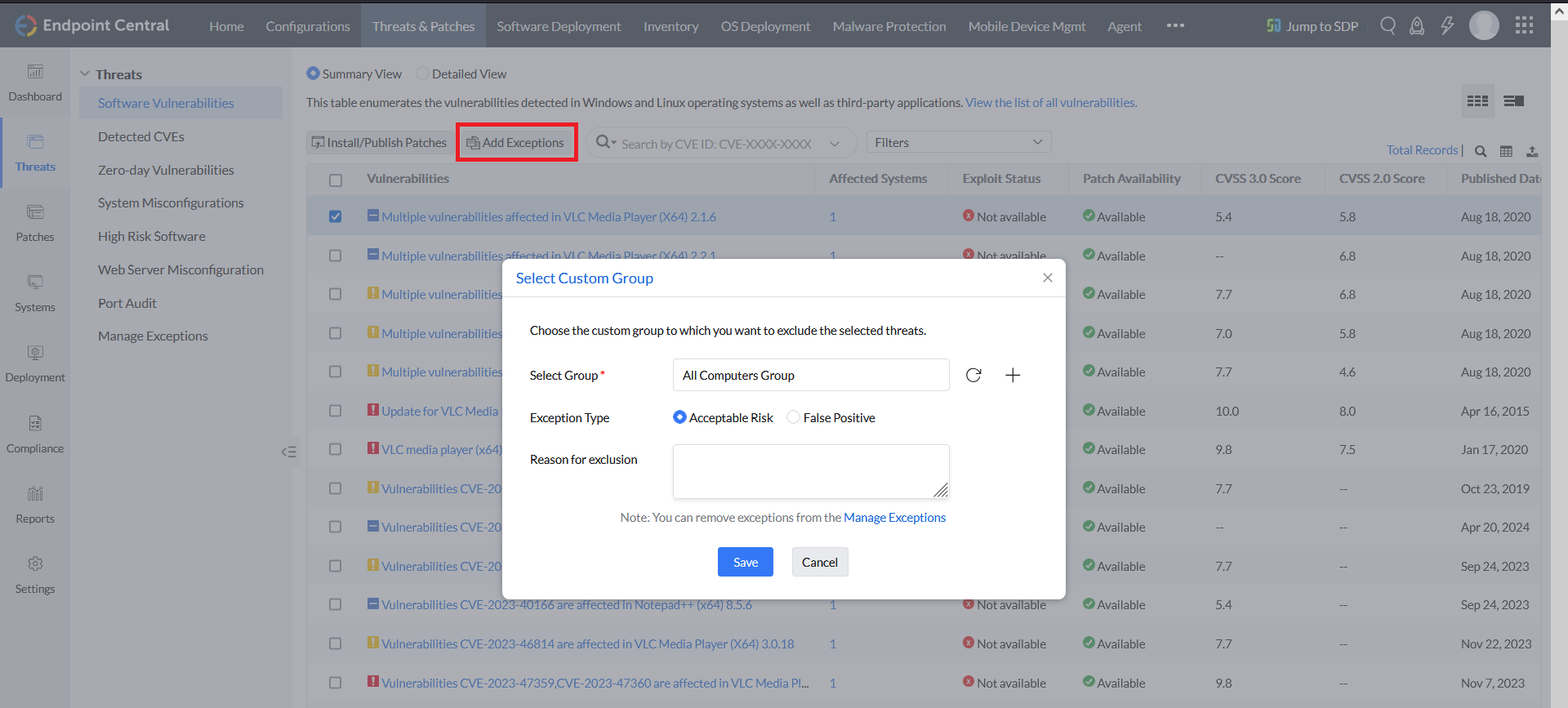The image size is (1568, 708).
Task: Click the Reason for exclusion text area
Action: [810, 471]
